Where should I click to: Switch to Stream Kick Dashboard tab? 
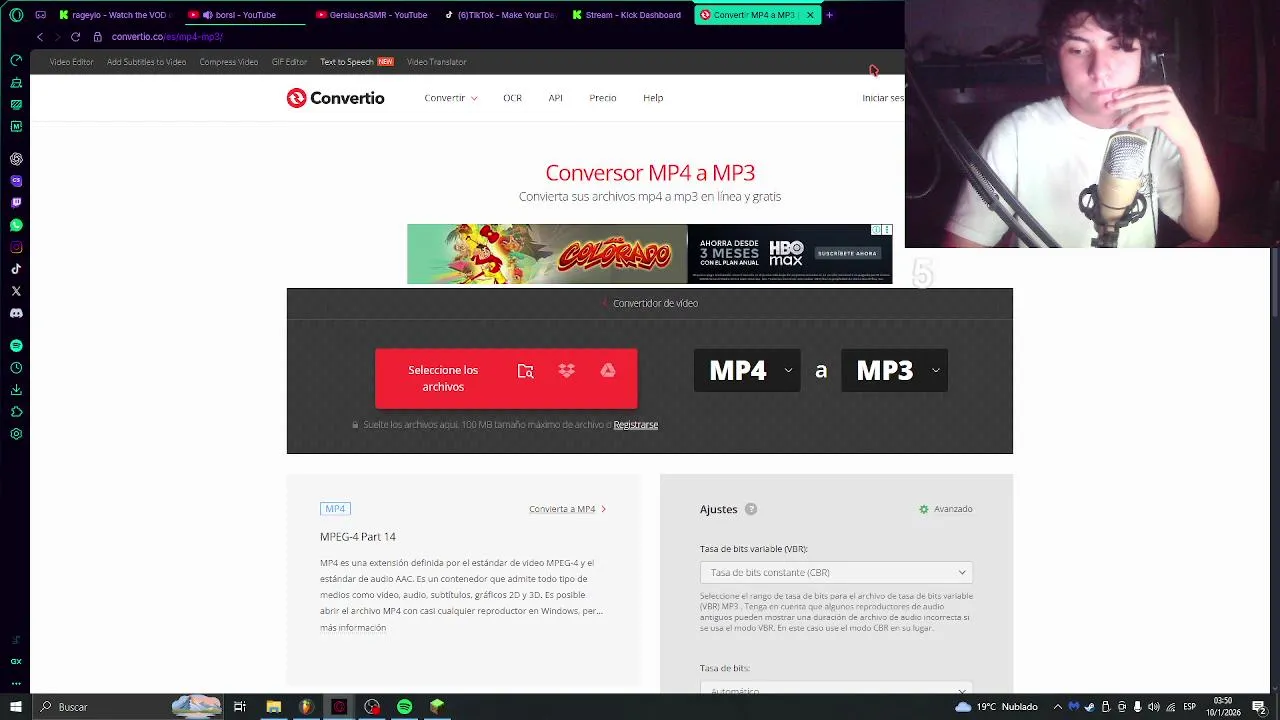tap(629, 15)
